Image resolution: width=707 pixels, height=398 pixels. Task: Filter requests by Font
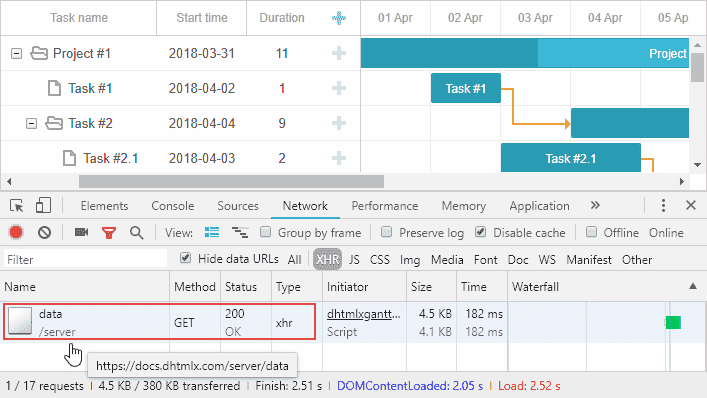pyautogui.click(x=486, y=260)
